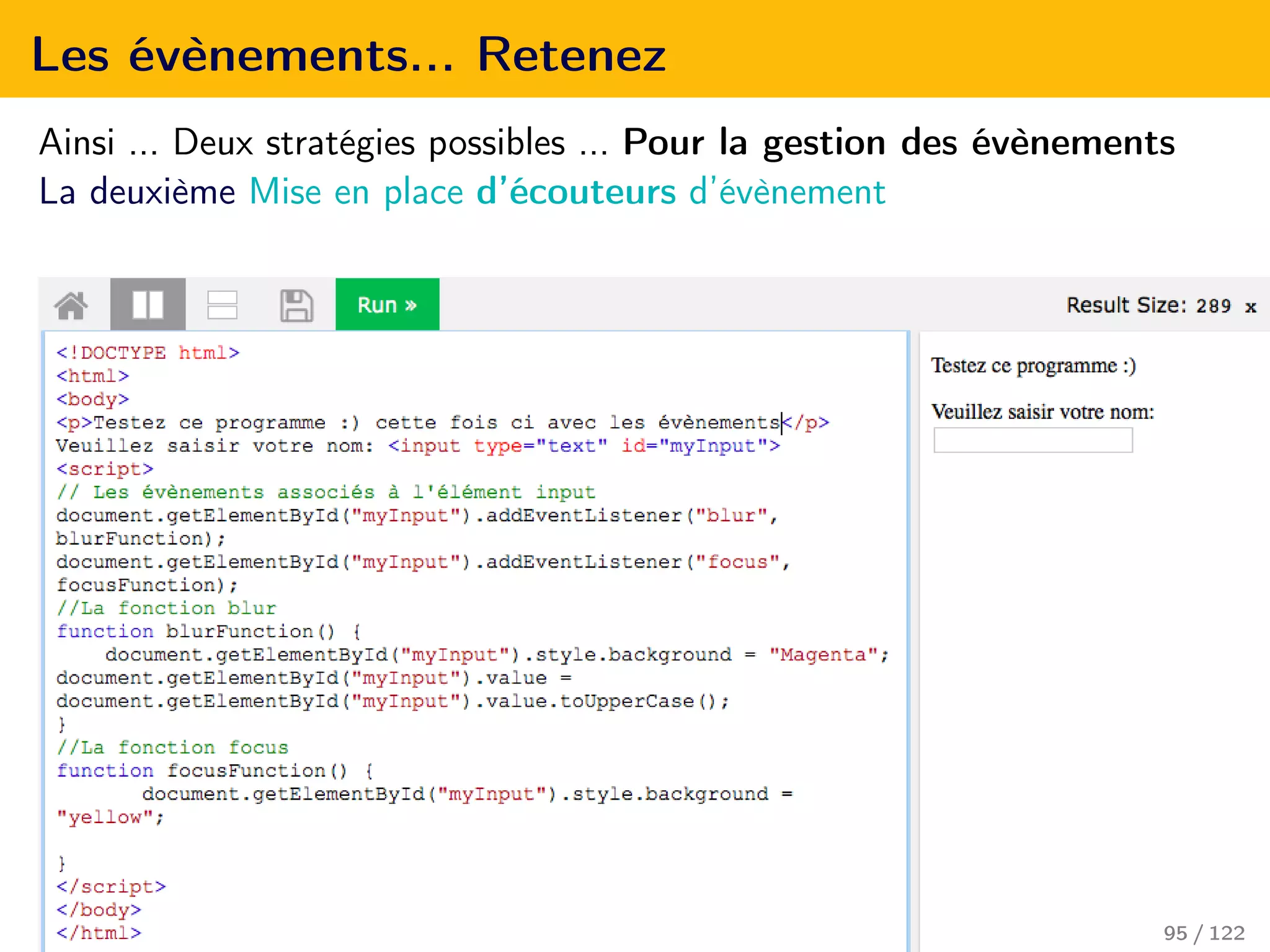Click the addEventListener("blur", line
This screenshot has width=1270, height=952.
point(417,516)
